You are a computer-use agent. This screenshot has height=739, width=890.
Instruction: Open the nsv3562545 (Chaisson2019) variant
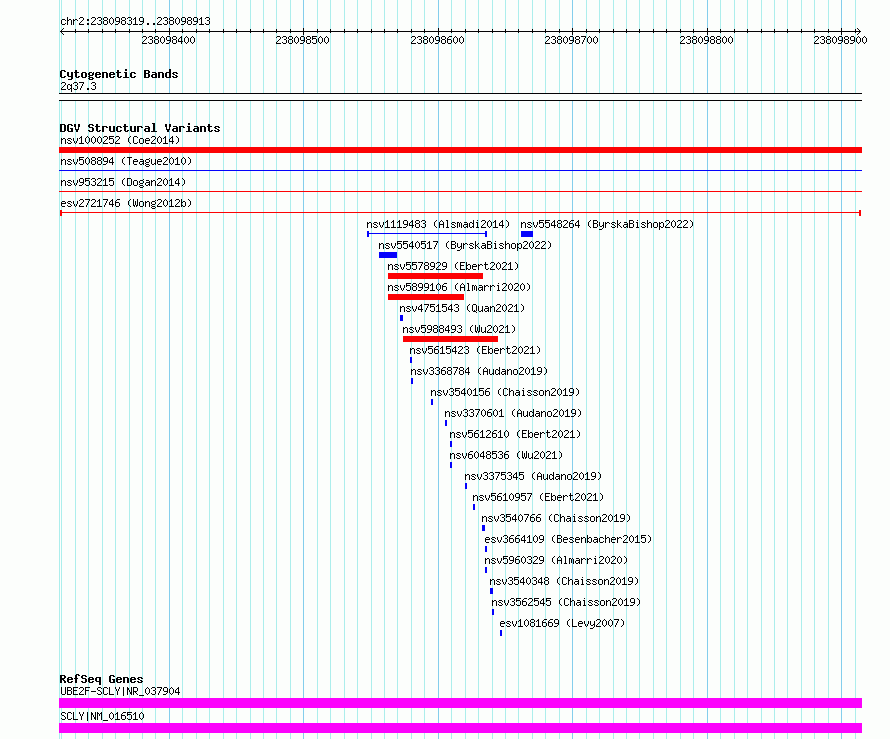(566, 602)
